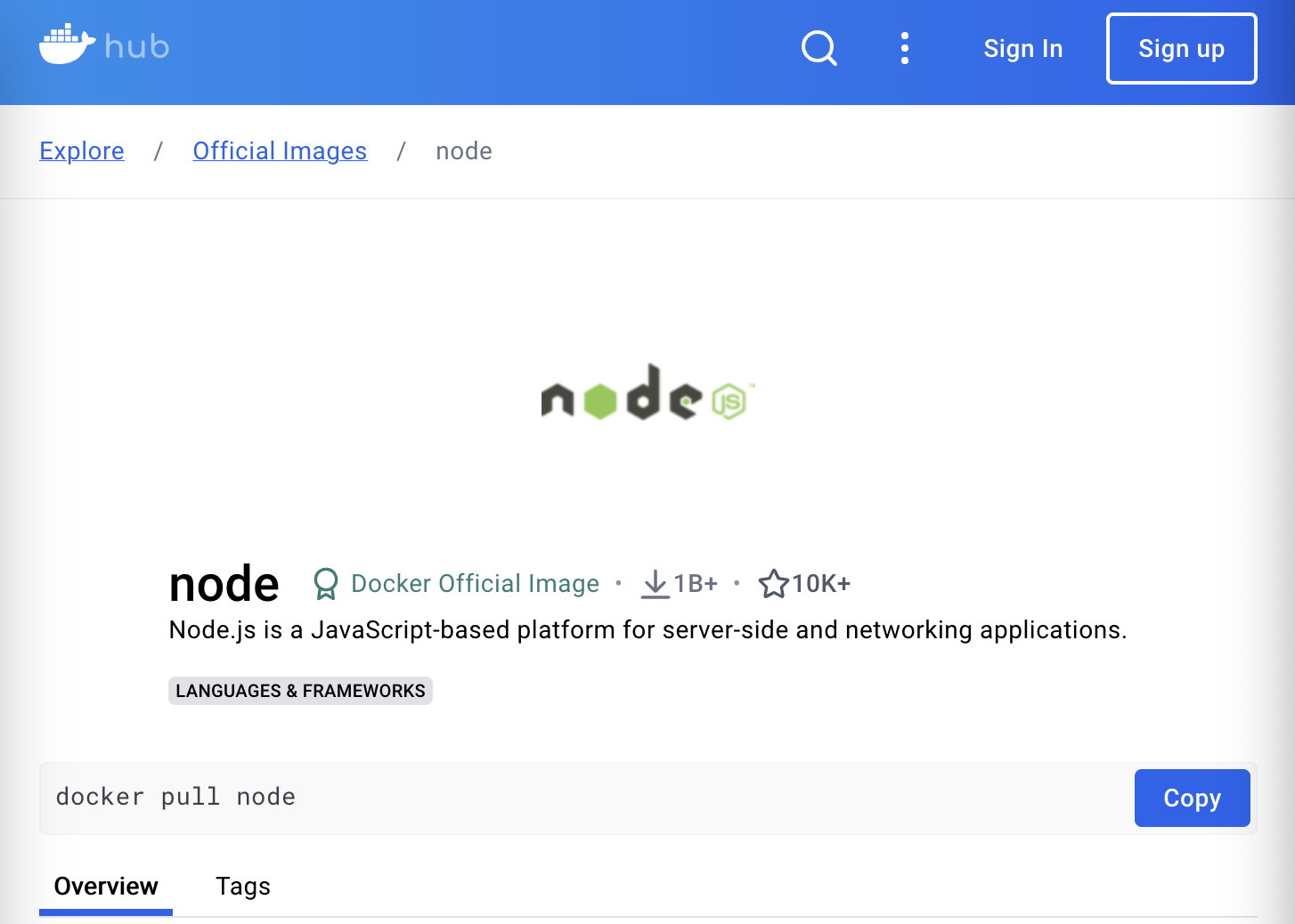Click the Sign up button
This screenshot has height=924, width=1295.
pos(1182,49)
